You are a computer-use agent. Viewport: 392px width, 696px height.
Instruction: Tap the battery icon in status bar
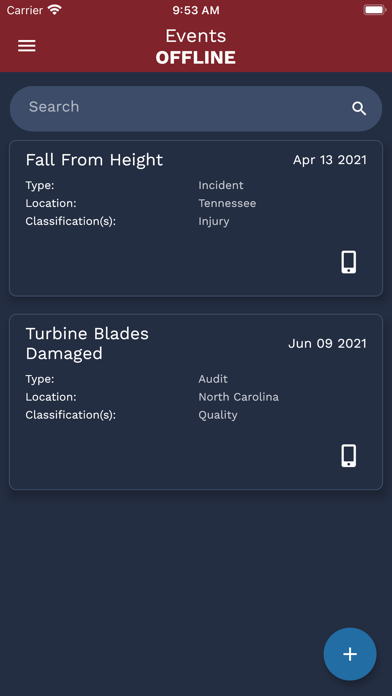point(375,10)
